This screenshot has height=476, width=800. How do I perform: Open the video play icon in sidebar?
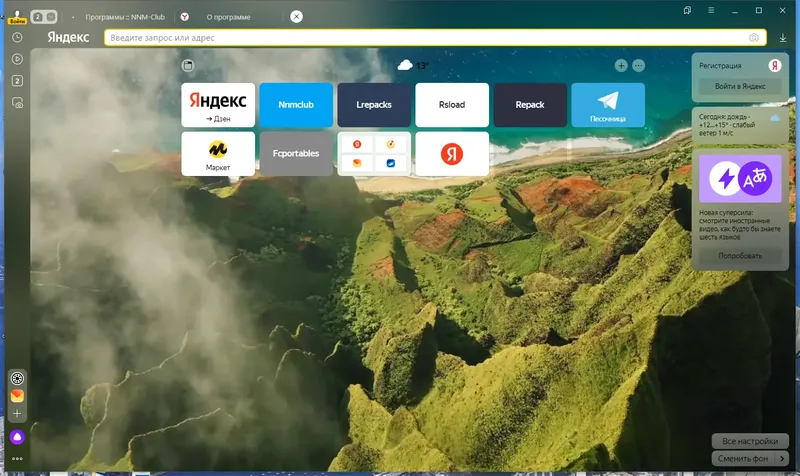pos(17,59)
